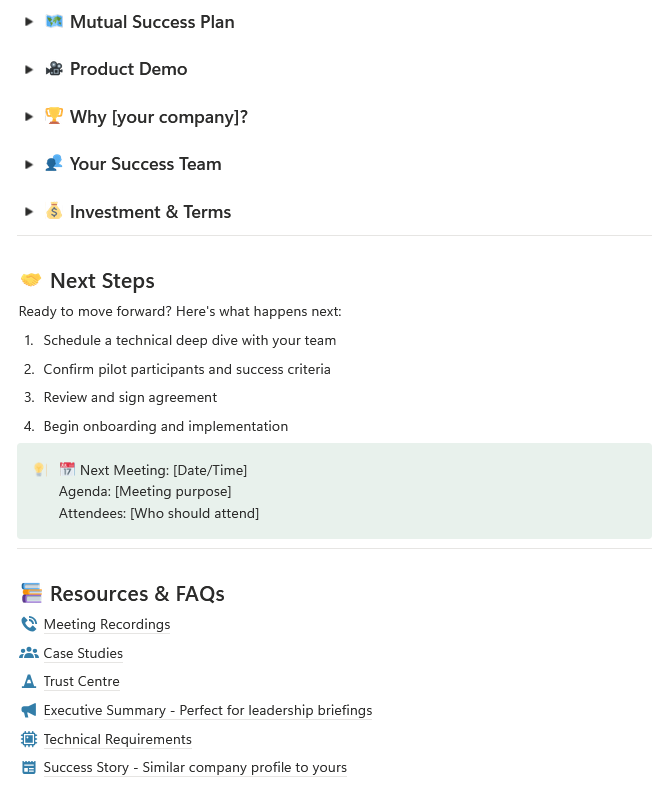667x790 pixels.
Task: Click the people icon next to Case Studies
Action: click(x=29, y=653)
